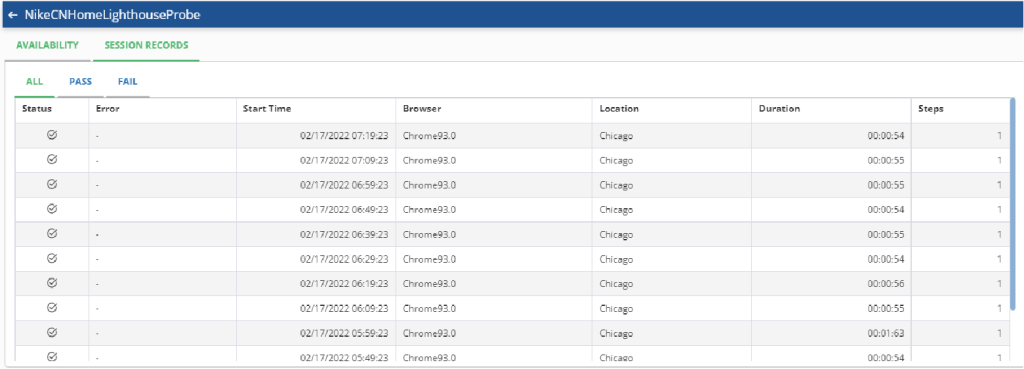This screenshot has width=1024, height=369.
Task: Click pass status icon for 06:49:23 session
Action: (52, 209)
